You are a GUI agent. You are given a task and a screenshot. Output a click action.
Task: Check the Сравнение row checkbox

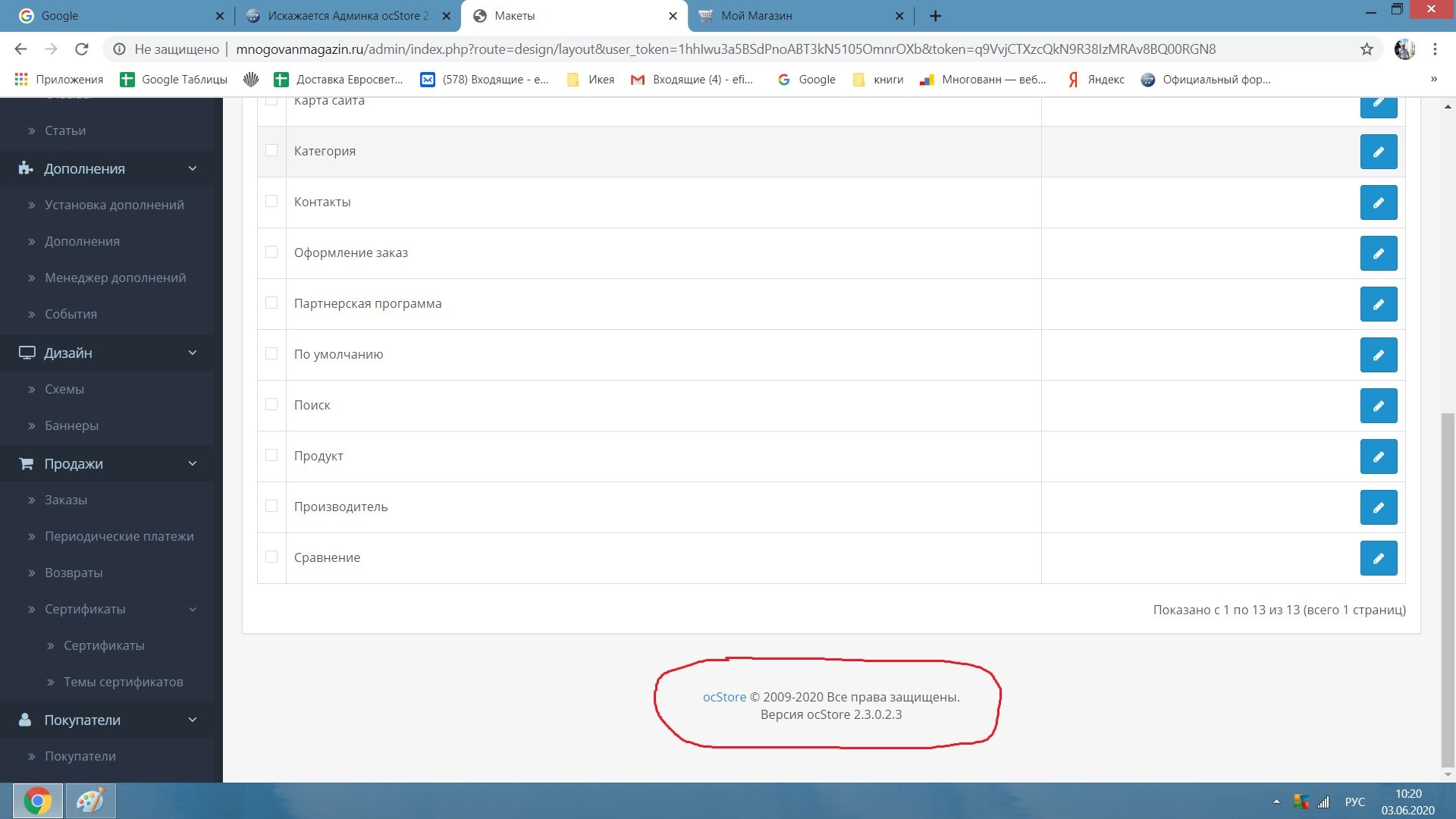click(271, 557)
